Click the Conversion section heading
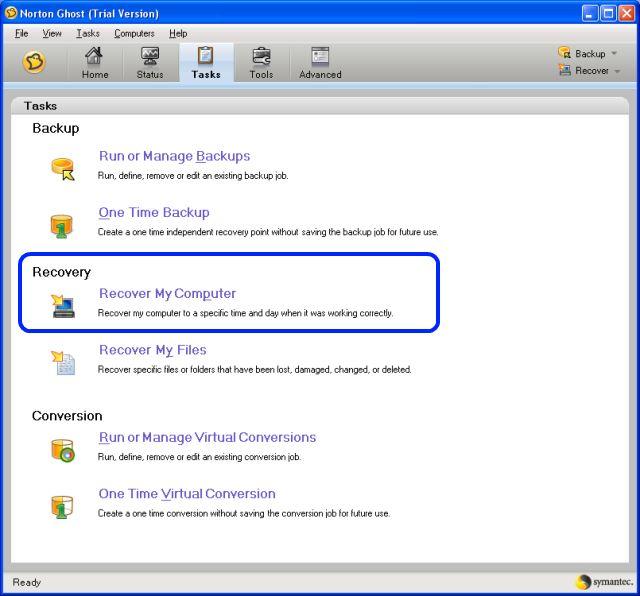The image size is (640, 596). click(x=67, y=416)
